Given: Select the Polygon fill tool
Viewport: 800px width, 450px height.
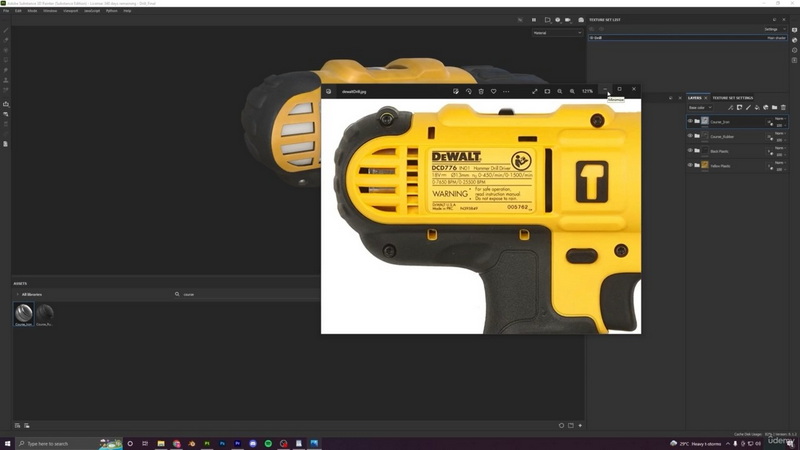Looking at the screenshot, I should tap(6, 60).
